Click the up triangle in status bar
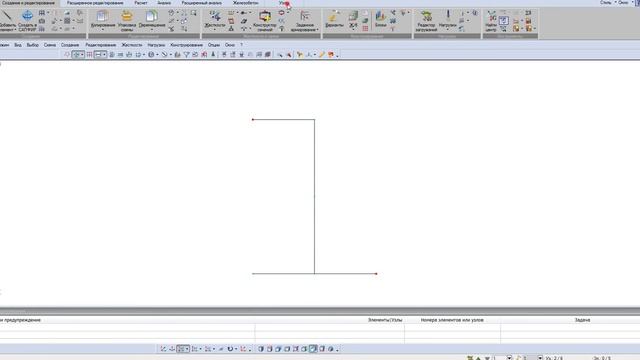This screenshot has height=360, width=640. (478, 358)
